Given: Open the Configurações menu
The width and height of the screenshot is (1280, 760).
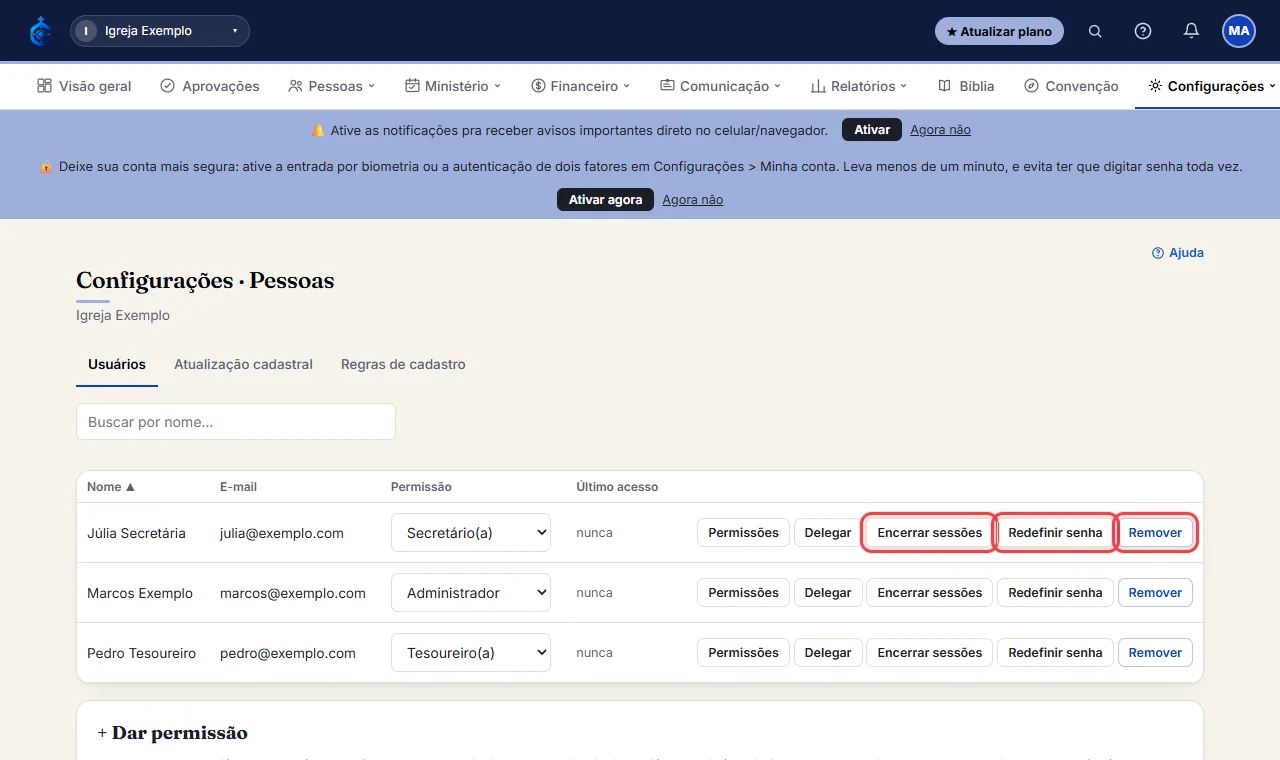Looking at the screenshot, I should pyautogui.click(x=1212, y=86).
